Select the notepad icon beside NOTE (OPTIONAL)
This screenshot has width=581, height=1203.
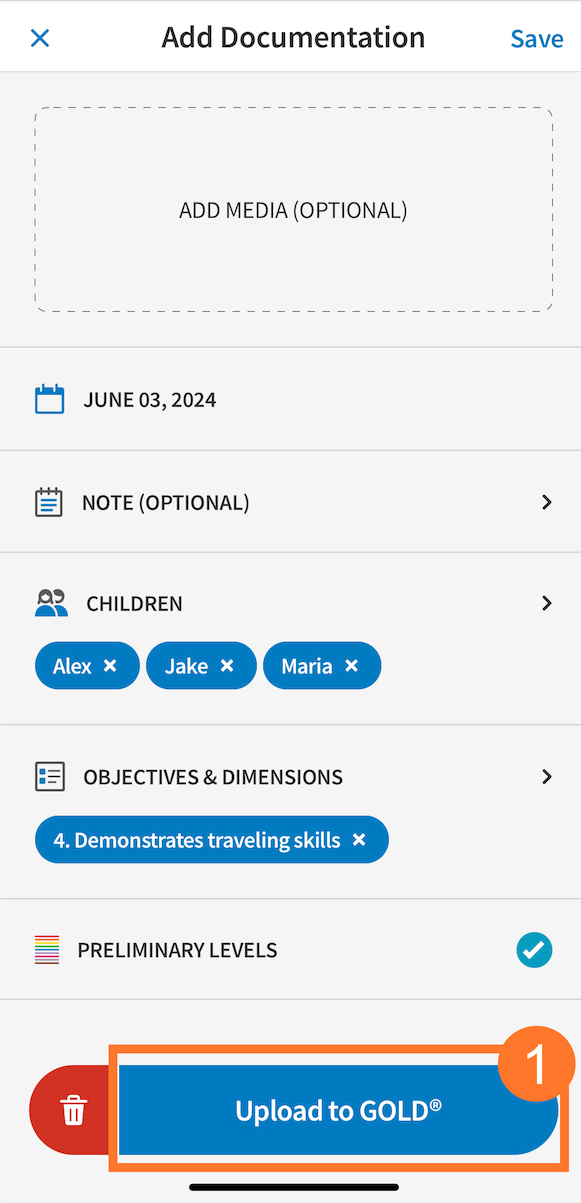(49, 502)
